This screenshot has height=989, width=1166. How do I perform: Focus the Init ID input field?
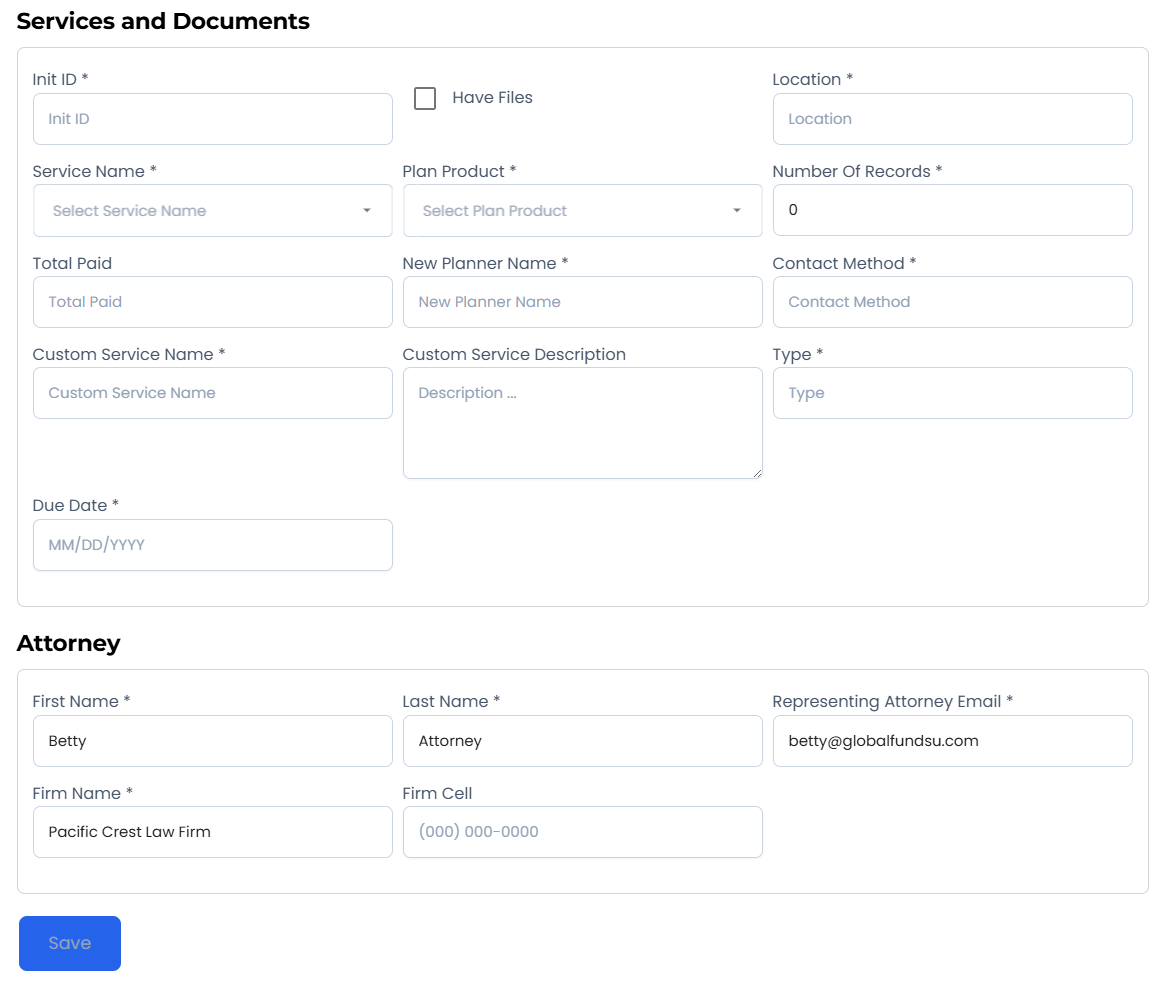(212, 119)
